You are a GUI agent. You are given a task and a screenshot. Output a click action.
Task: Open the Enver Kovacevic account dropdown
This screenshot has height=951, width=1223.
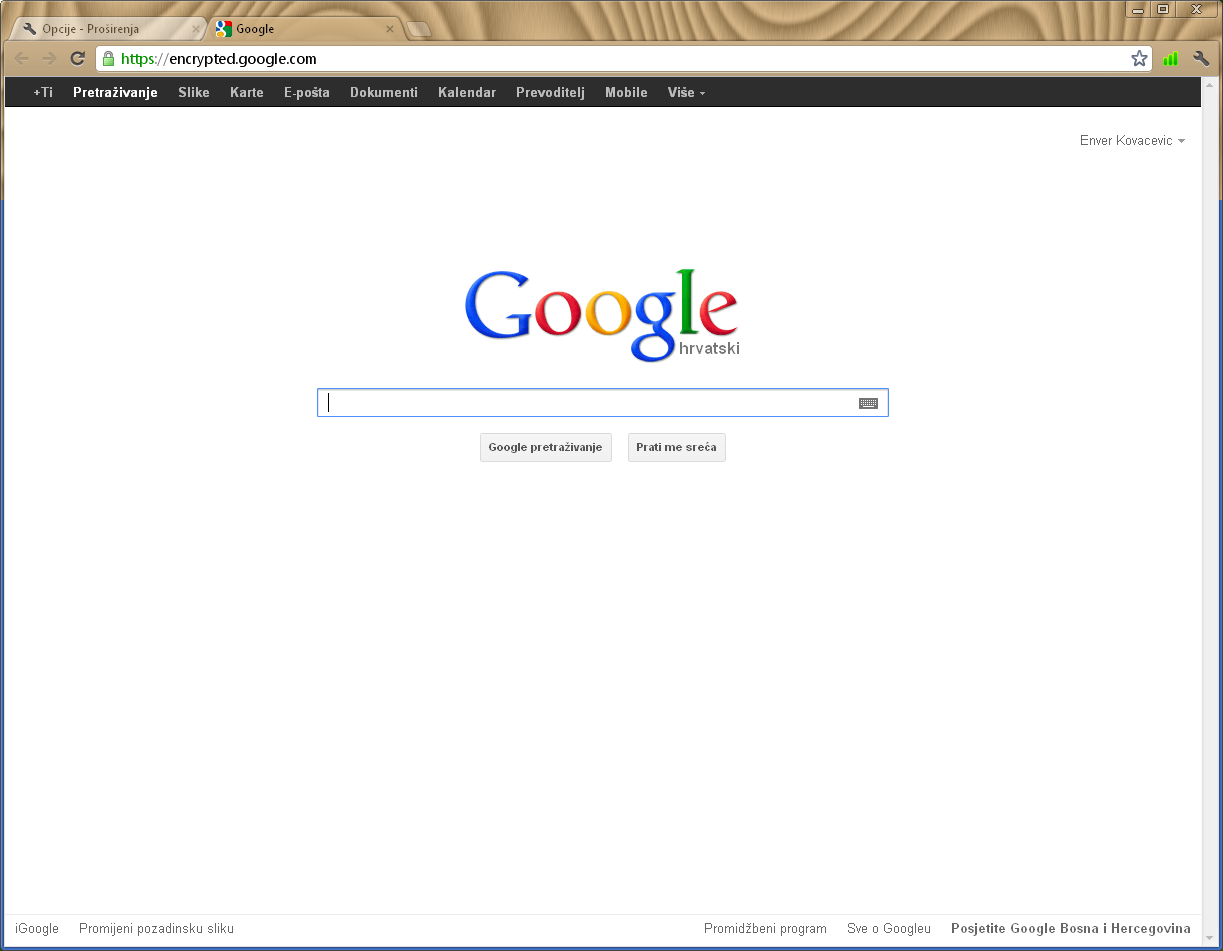[x=1132, y=140]
